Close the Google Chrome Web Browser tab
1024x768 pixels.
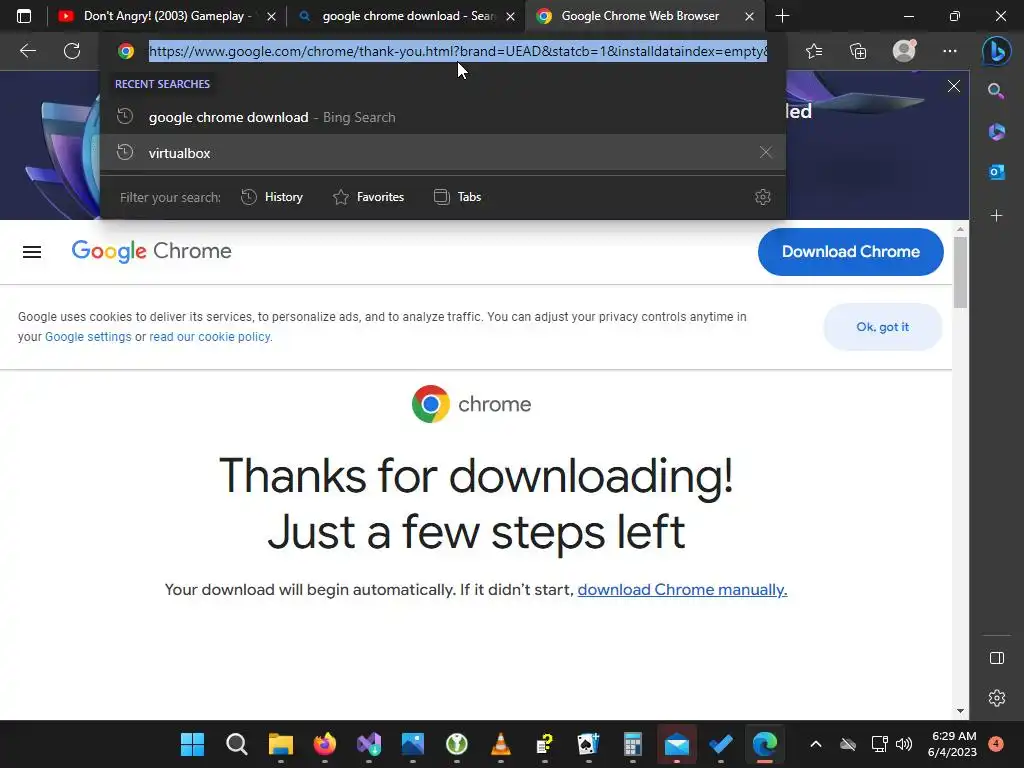750,16
